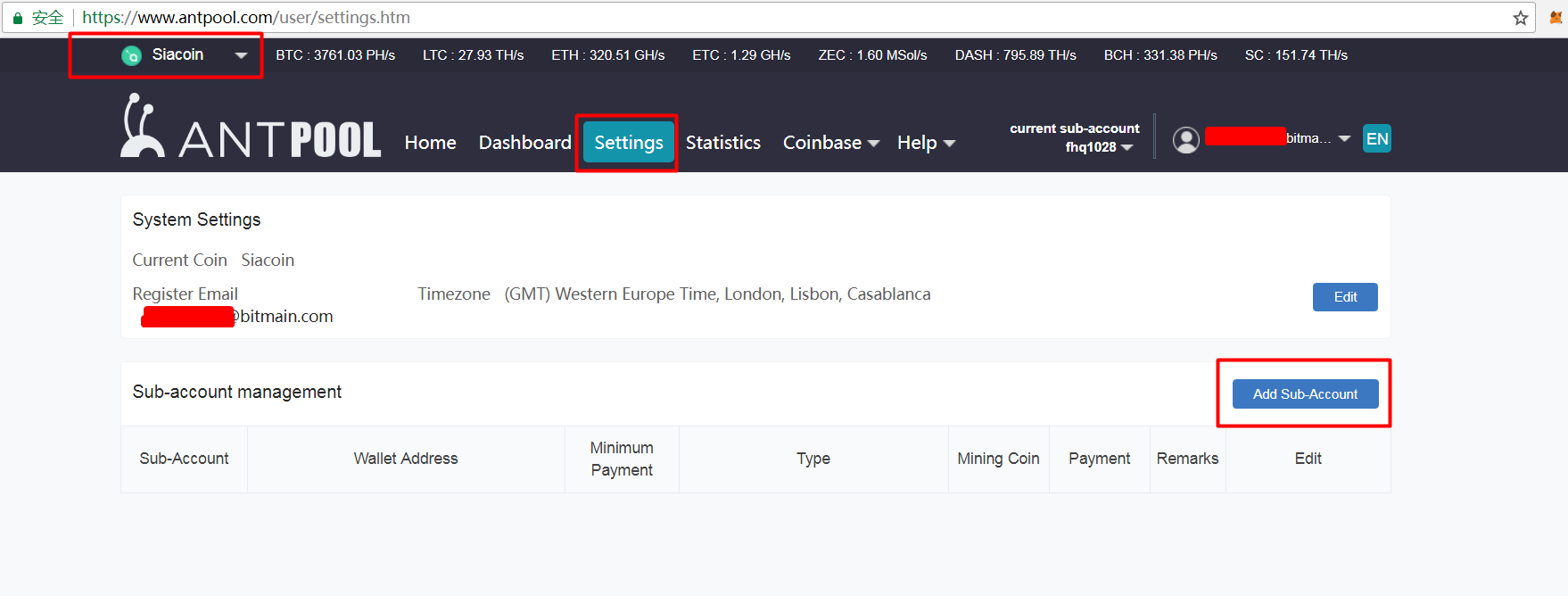1568x596 pixels.
Task: Click the green secure padlock icon
Action: 17,18
